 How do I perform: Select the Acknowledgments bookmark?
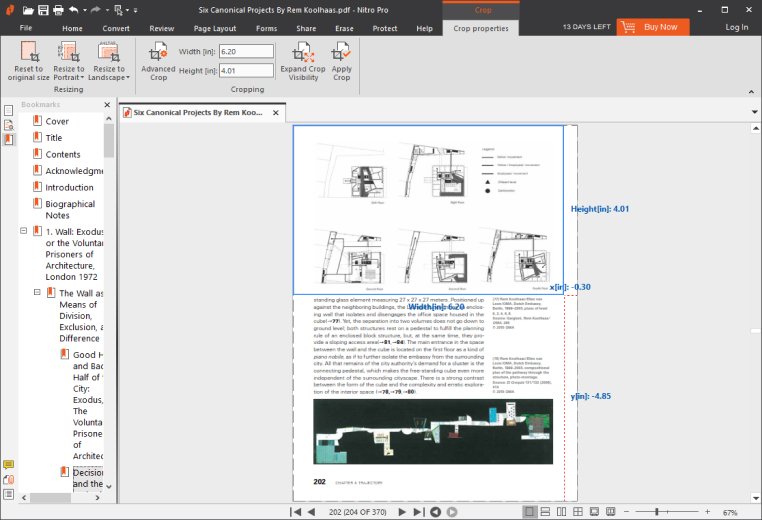point(74,171)
